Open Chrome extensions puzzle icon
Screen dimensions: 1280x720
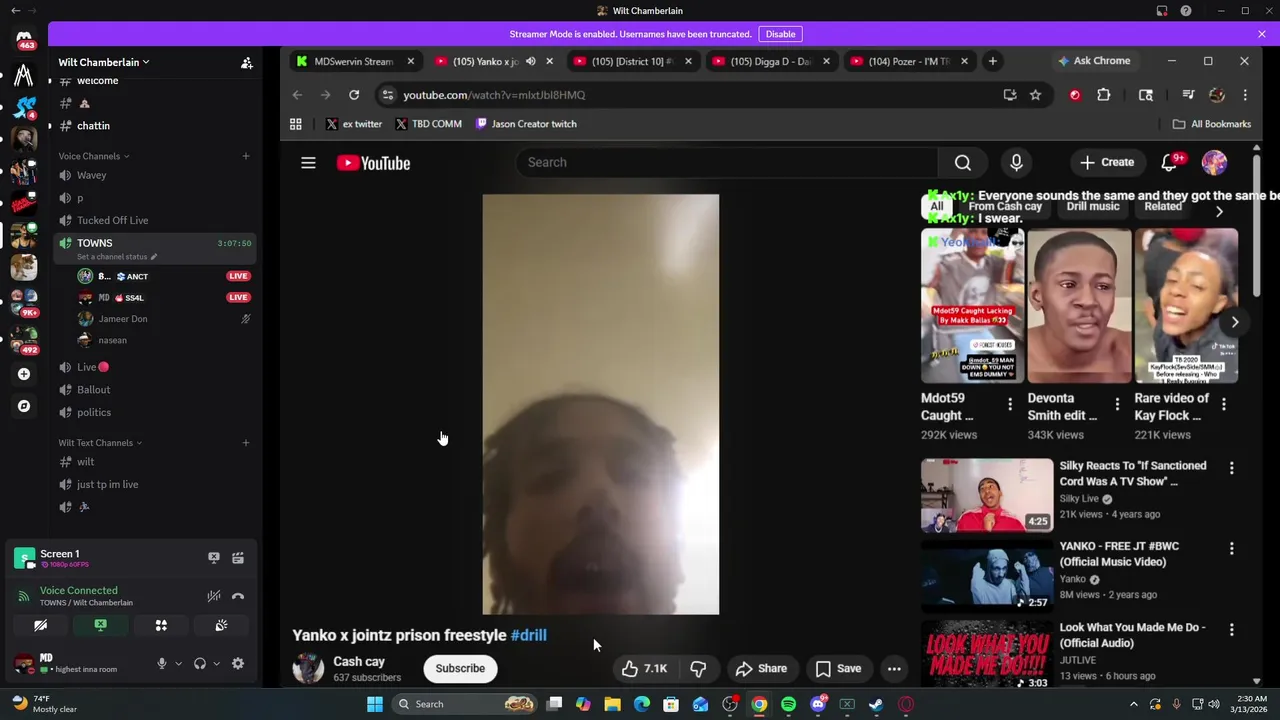pyautogui.click(x=1104, y=95)
